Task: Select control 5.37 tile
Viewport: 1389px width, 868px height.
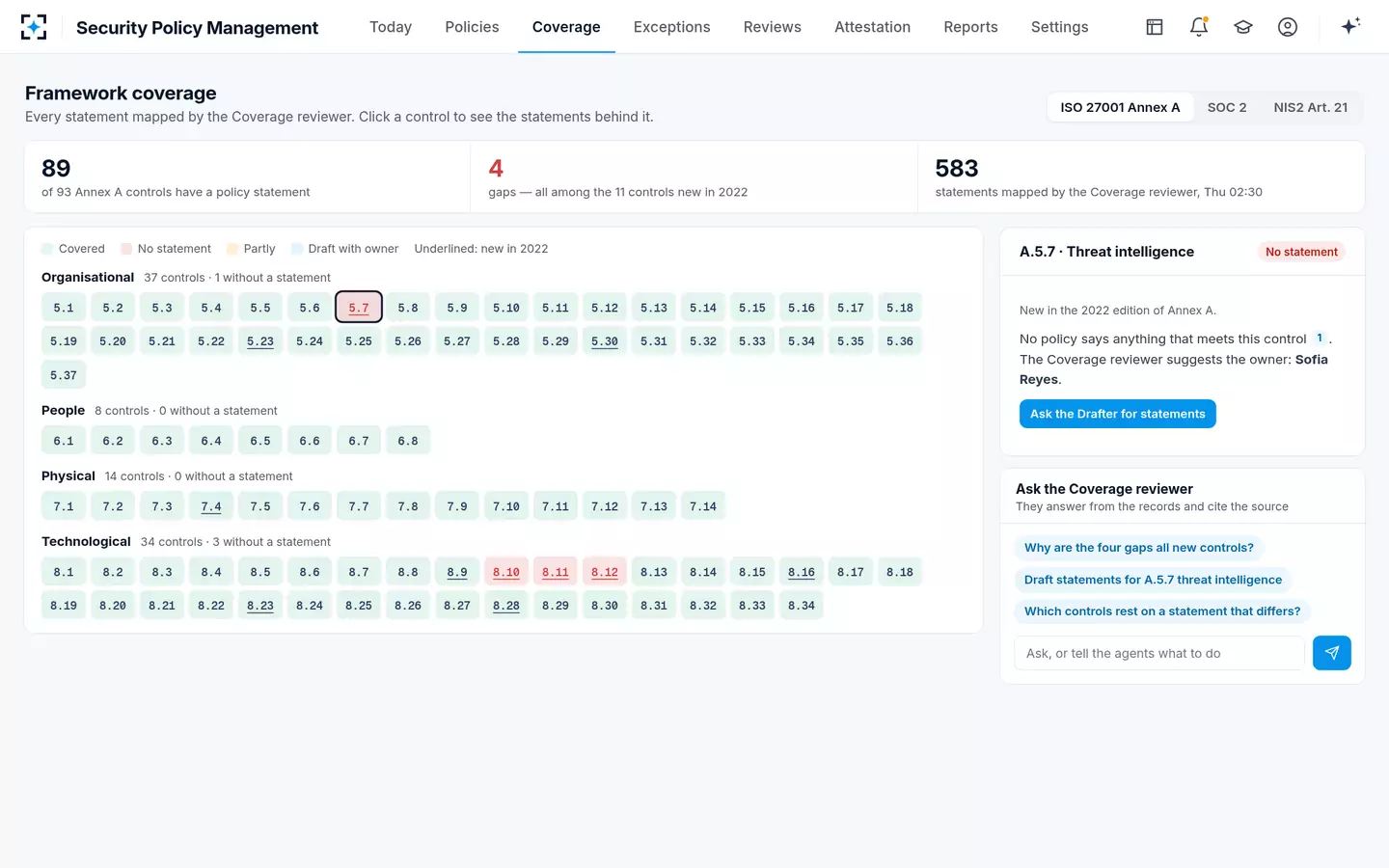Action: 64,375
